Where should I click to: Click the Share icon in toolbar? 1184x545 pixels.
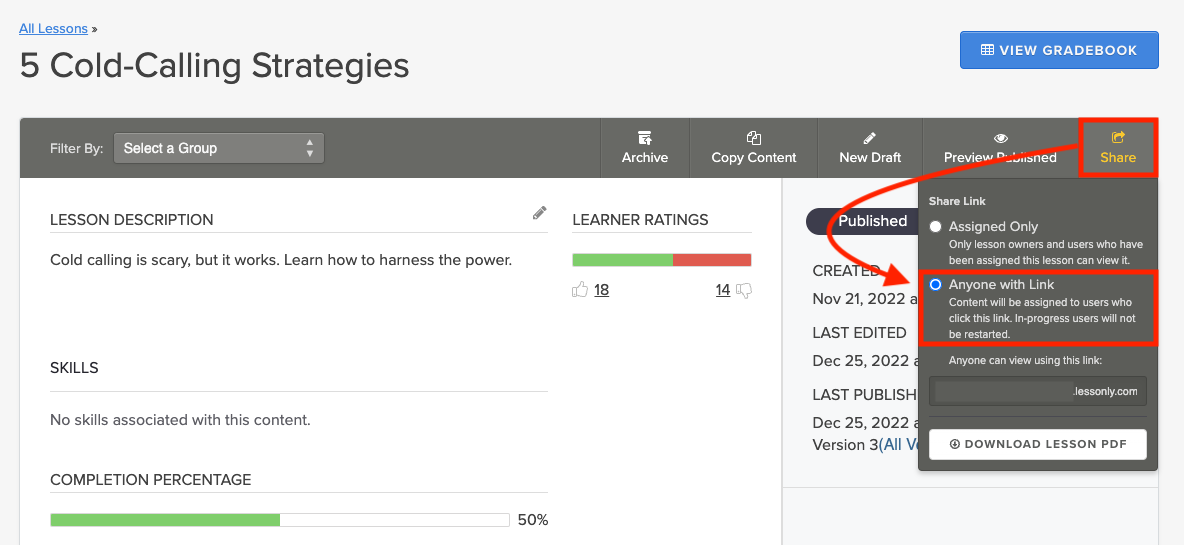(1118, 138)
